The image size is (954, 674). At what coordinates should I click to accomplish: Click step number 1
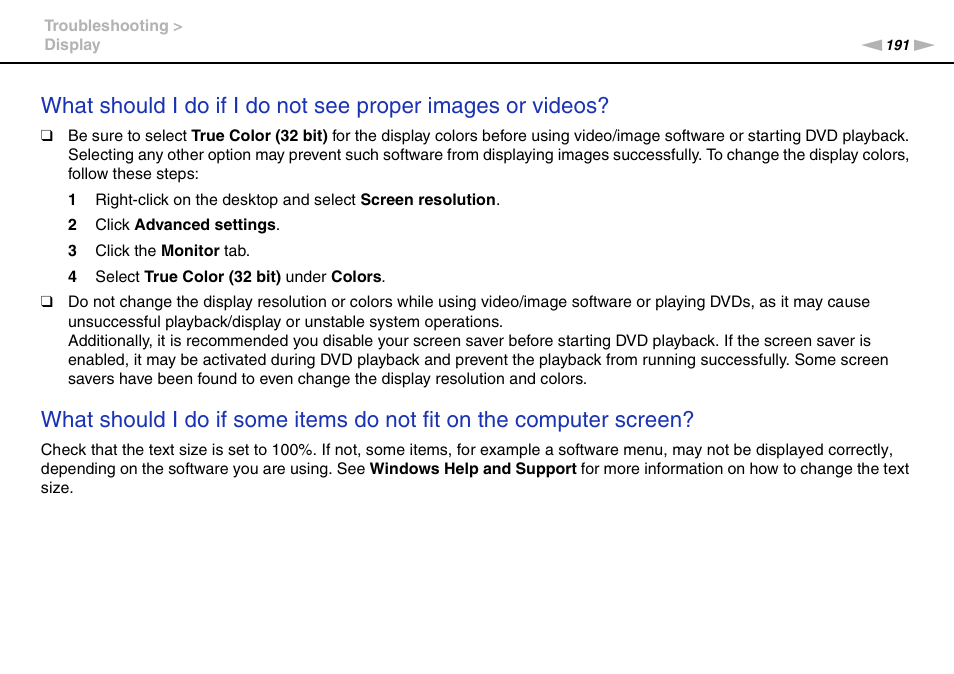(x=72, y=200)
